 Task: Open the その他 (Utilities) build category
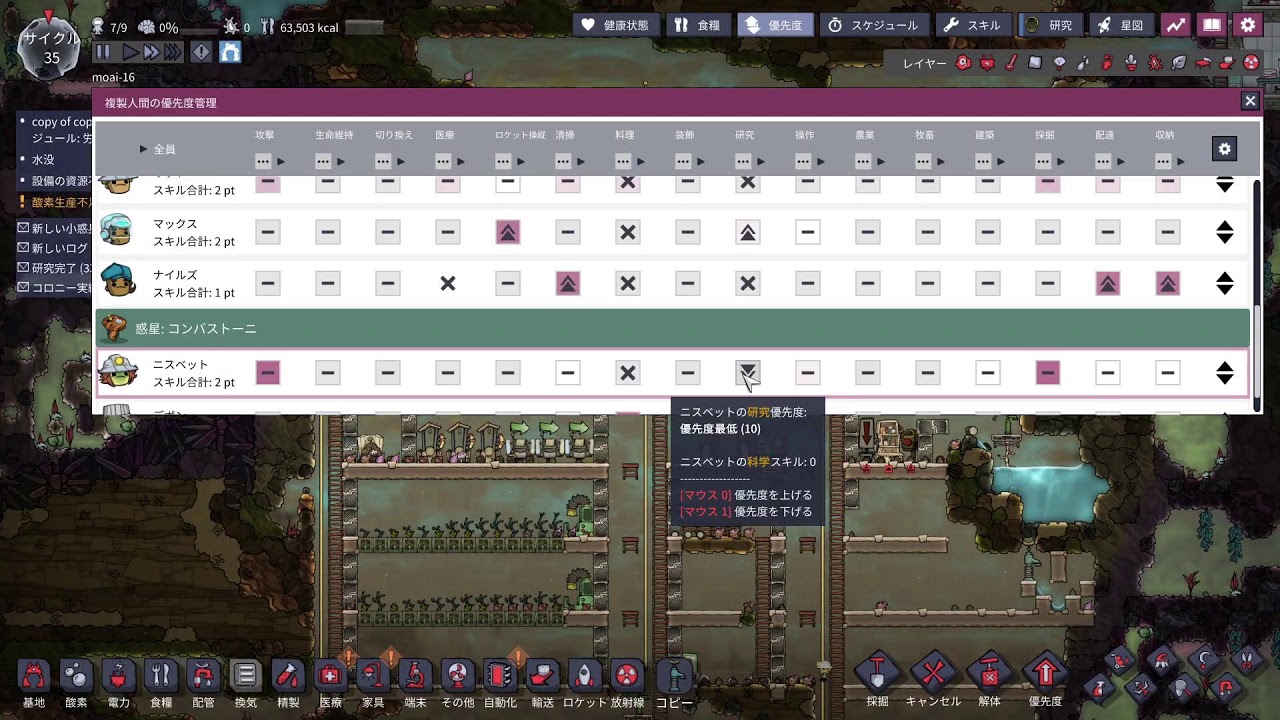point(457,677)
